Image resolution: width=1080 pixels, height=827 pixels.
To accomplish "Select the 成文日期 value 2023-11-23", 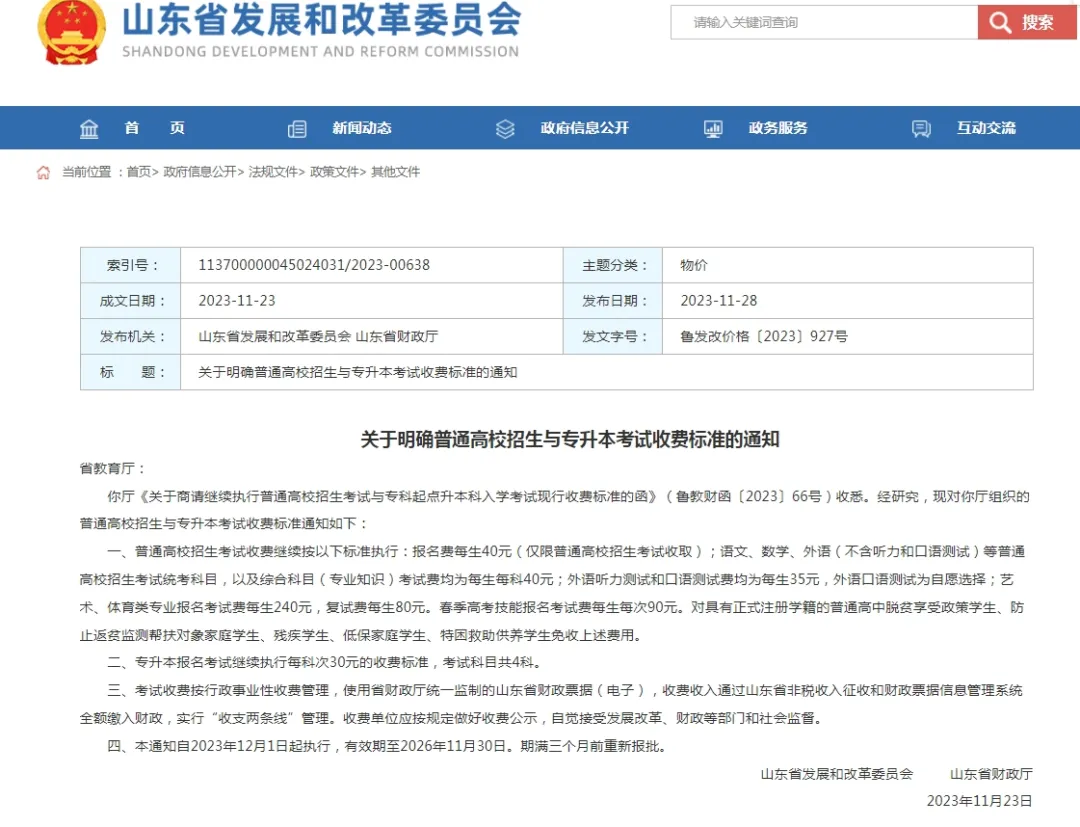I will pyautogui.click(x=237, y=301).
